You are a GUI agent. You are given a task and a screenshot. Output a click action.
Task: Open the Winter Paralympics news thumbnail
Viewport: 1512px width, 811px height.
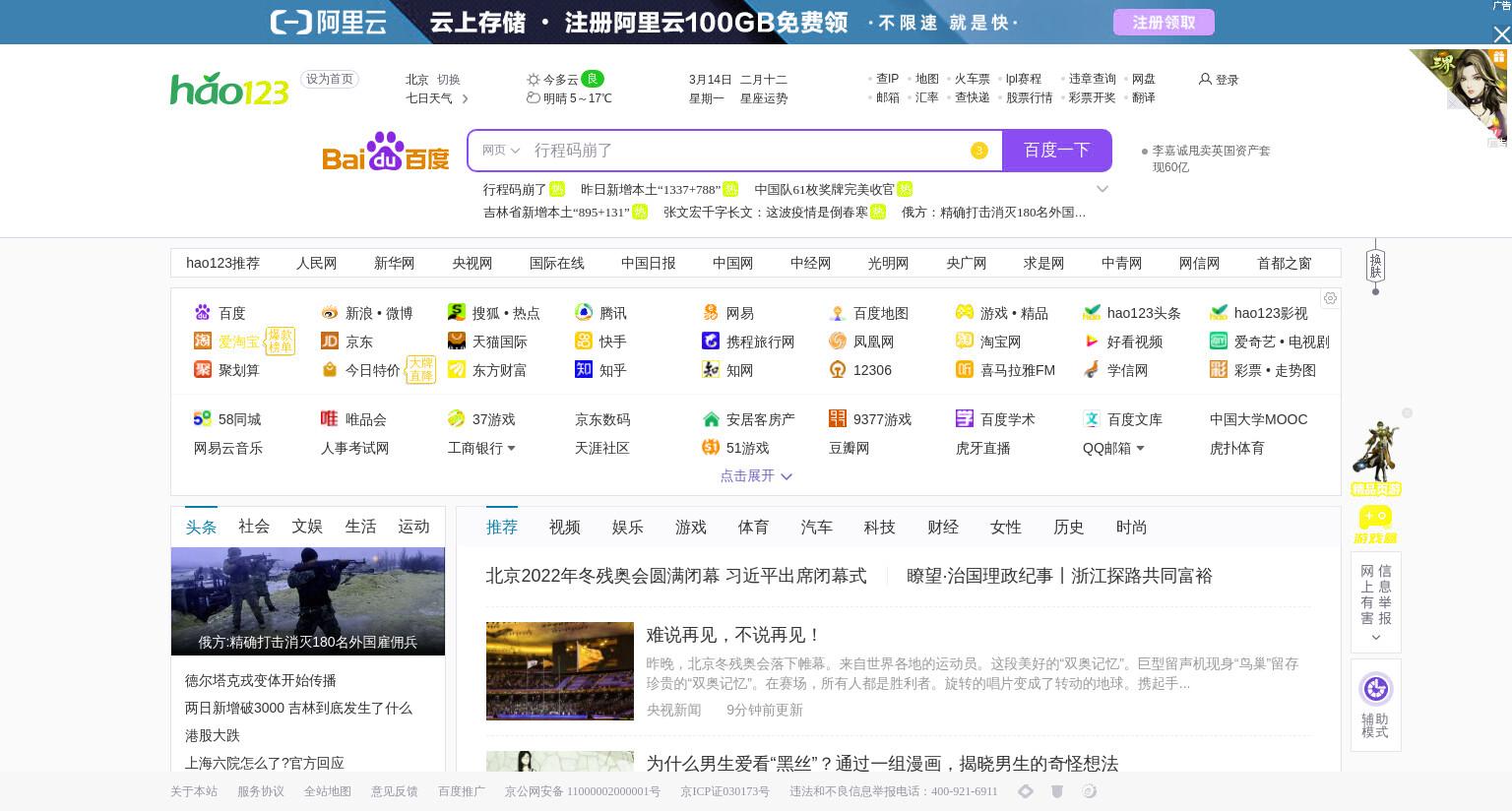point(560,671)
